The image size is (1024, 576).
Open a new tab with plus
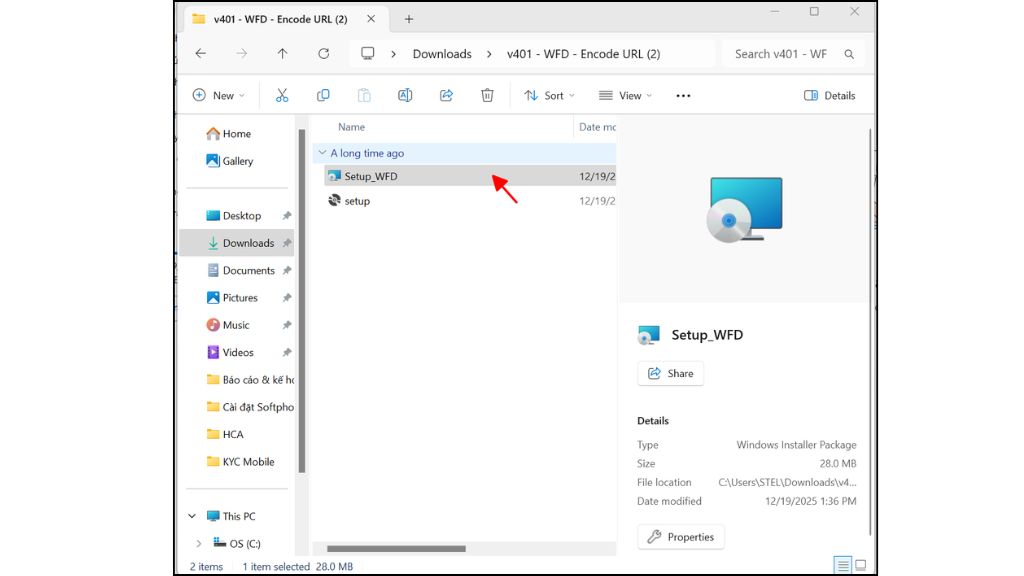[409, 19]
